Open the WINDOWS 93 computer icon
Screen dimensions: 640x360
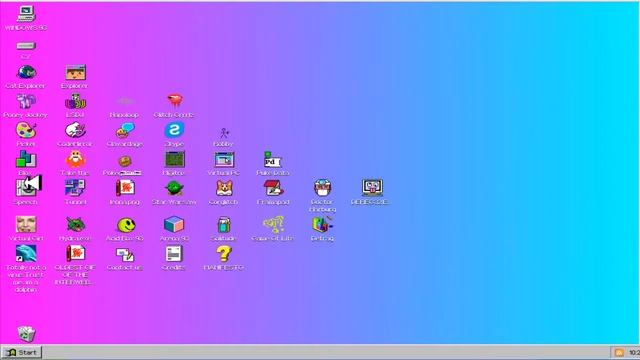[26, 14]
